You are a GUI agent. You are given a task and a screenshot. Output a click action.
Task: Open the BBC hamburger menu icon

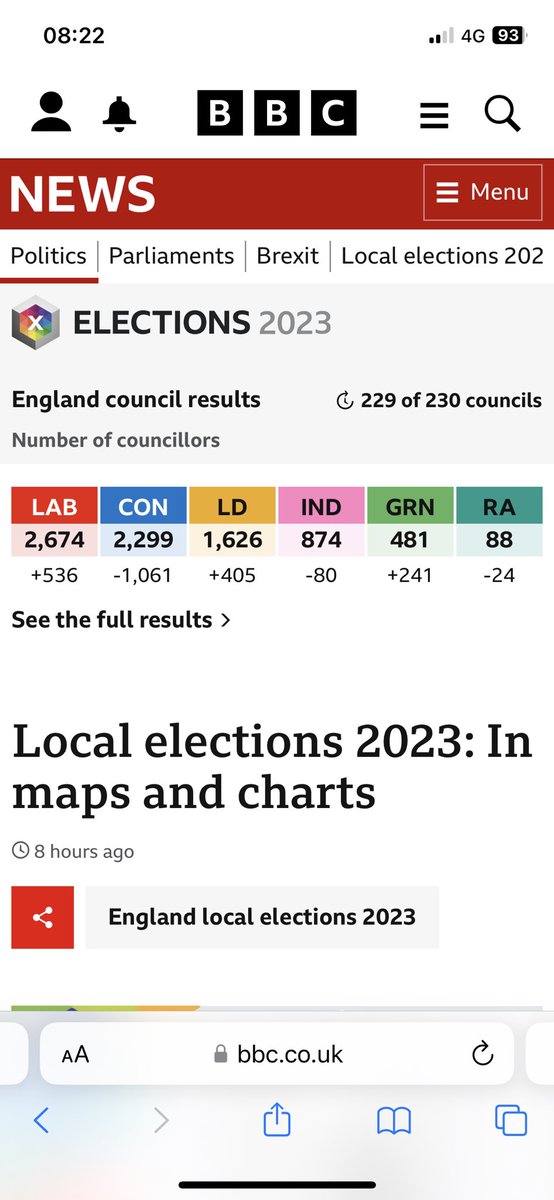434,113
